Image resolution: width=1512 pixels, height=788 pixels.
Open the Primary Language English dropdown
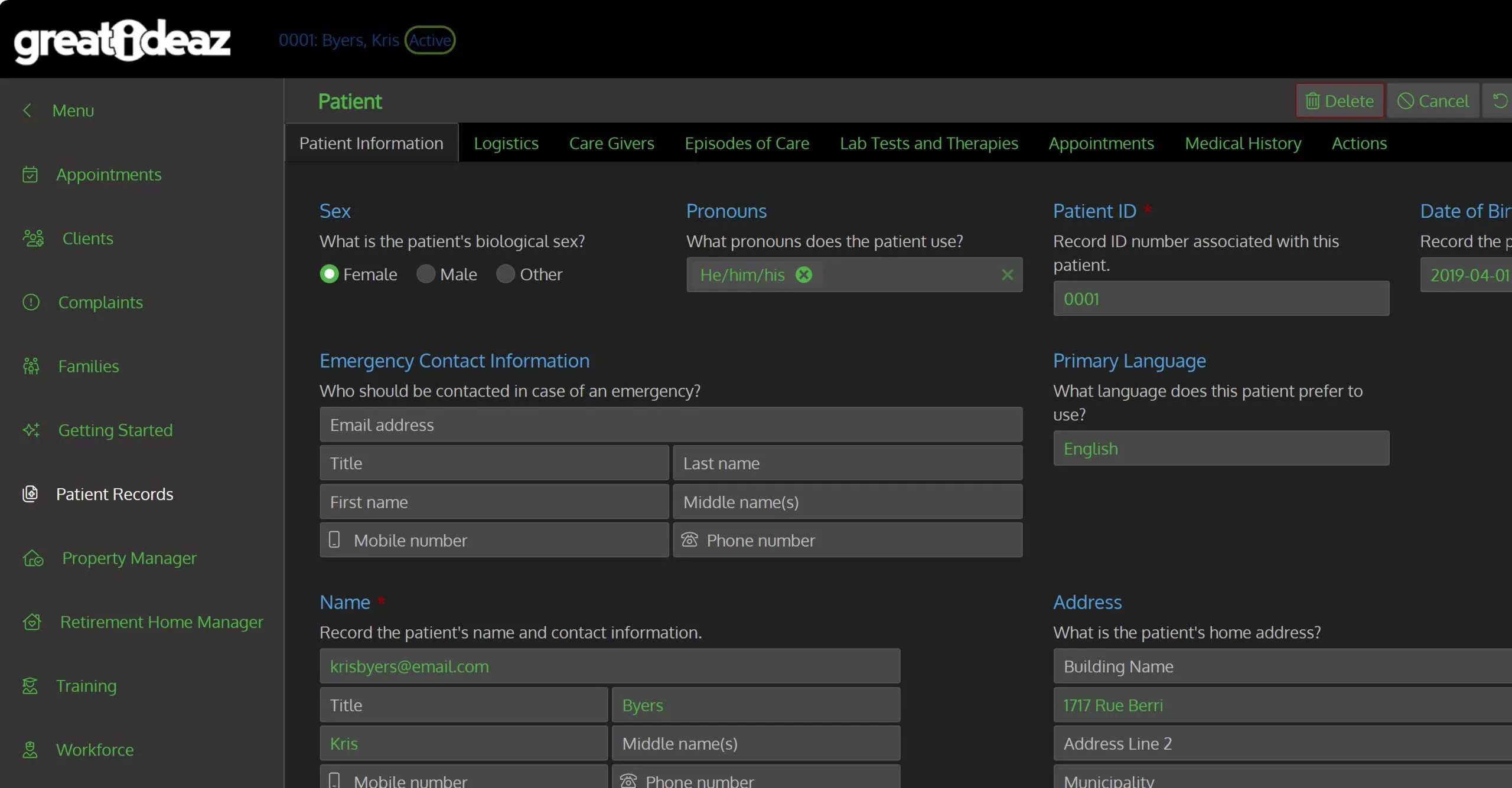[x=1221, y=449]
